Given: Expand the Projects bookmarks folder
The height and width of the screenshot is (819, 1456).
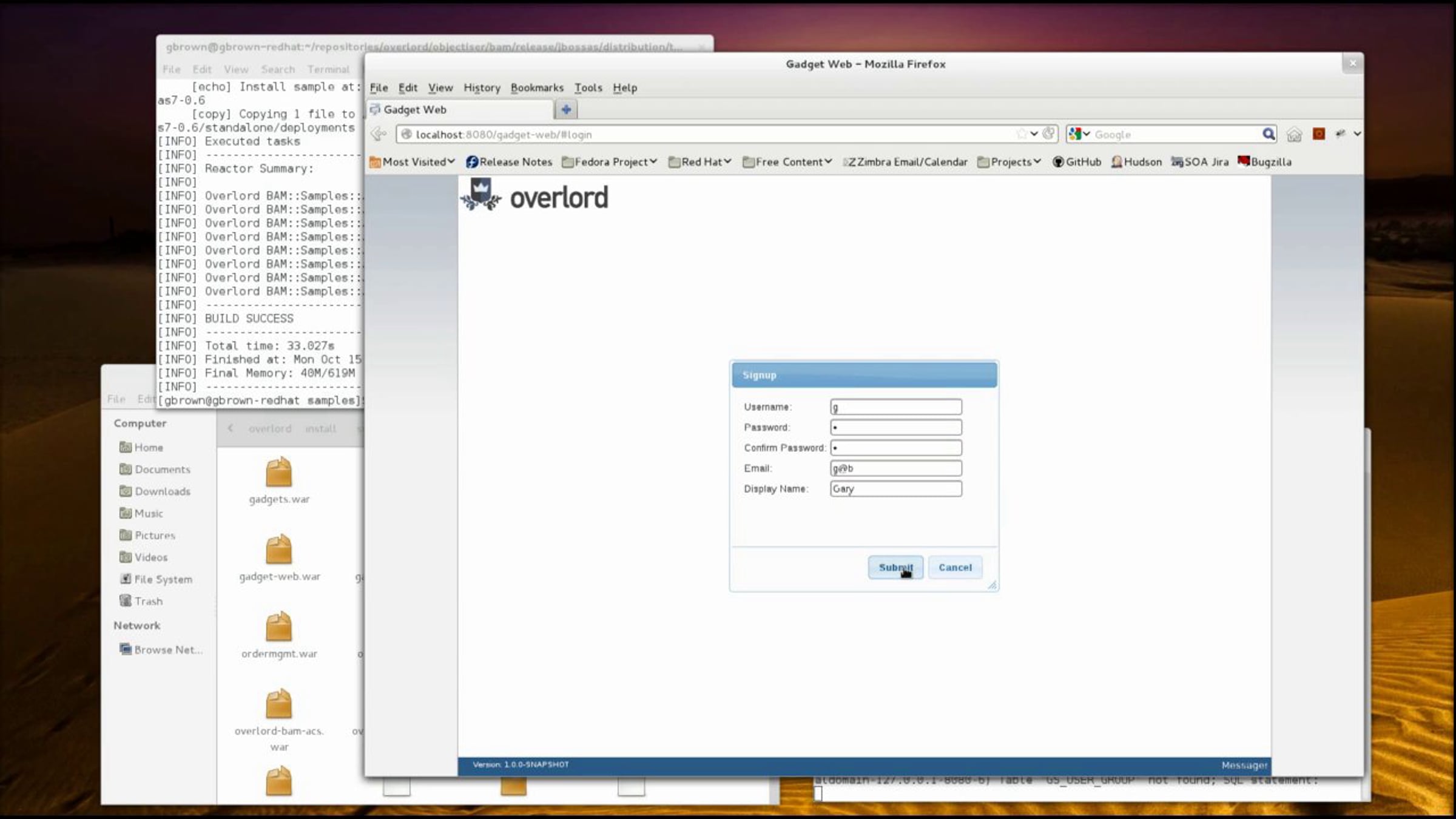Looking at the screenshot, I should pyautogui.click(x=1009, y=162).
